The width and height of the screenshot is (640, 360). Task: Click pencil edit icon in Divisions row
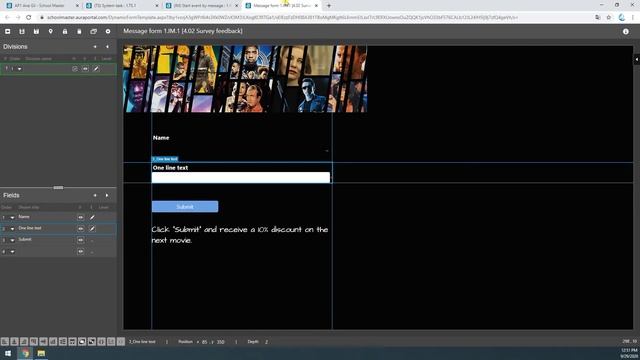click(96, 69)
